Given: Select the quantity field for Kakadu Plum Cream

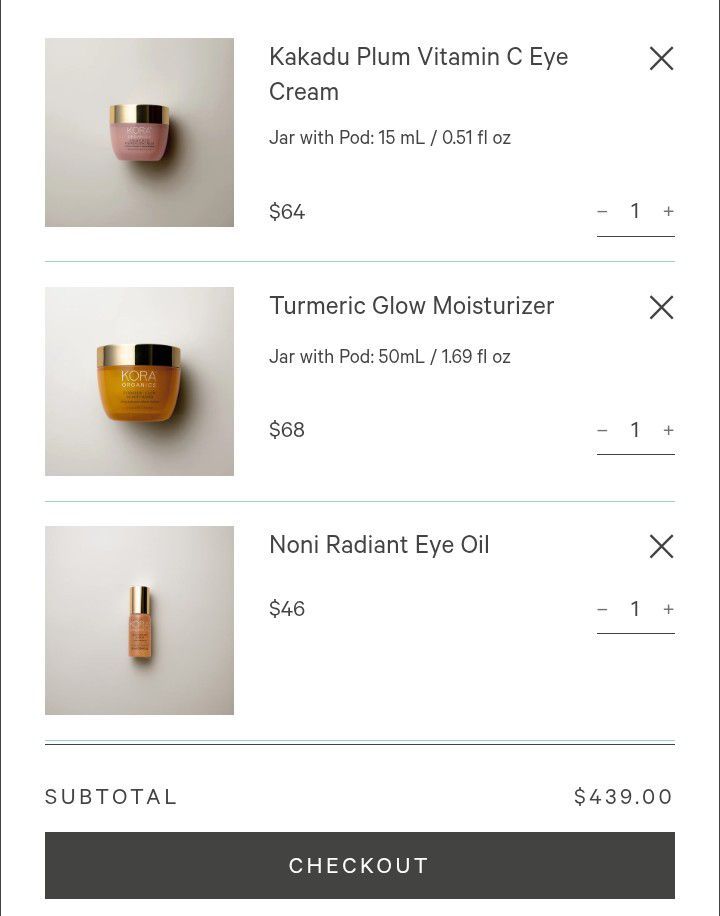Looking at the screenshot, I should click(635, 211).
